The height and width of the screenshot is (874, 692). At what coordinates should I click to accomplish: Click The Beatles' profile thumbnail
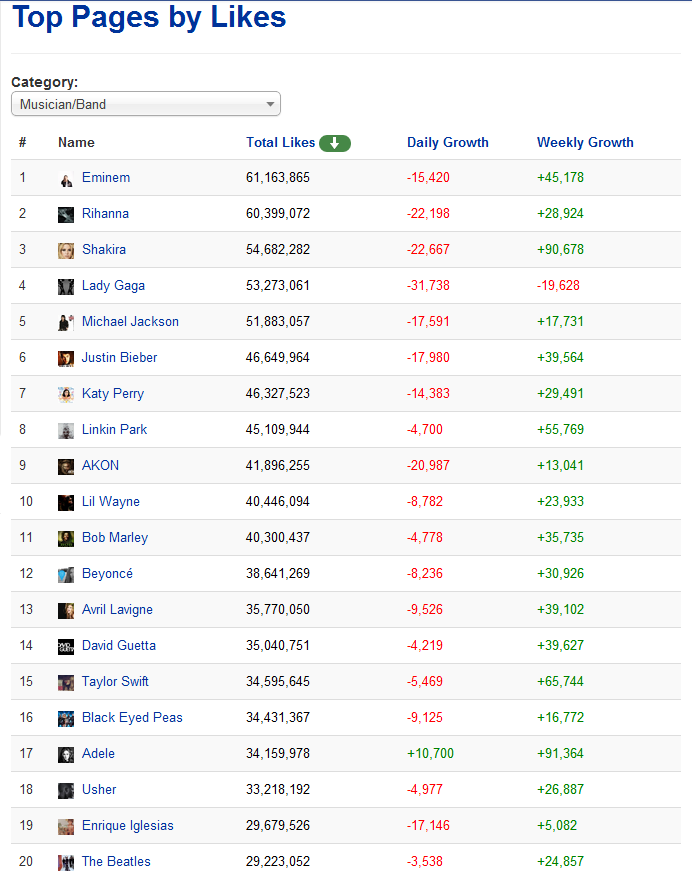pyautogui.click(x=66, y=863)
